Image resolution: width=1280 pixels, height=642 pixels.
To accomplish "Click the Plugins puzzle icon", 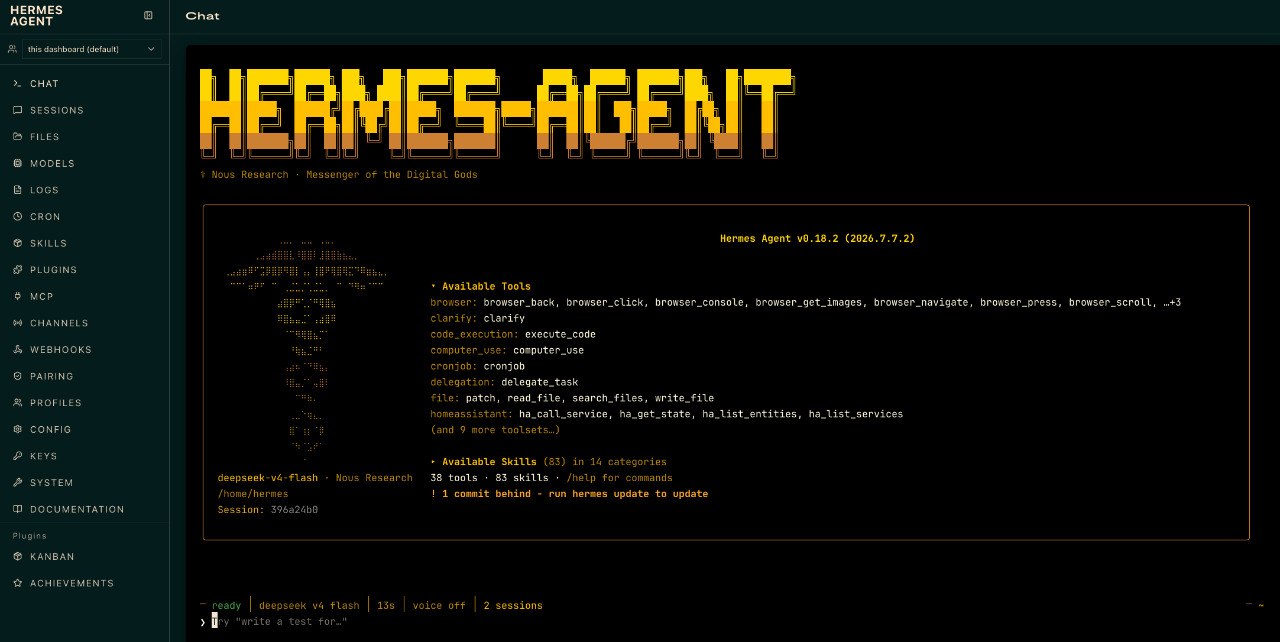I will click(17, 270).
